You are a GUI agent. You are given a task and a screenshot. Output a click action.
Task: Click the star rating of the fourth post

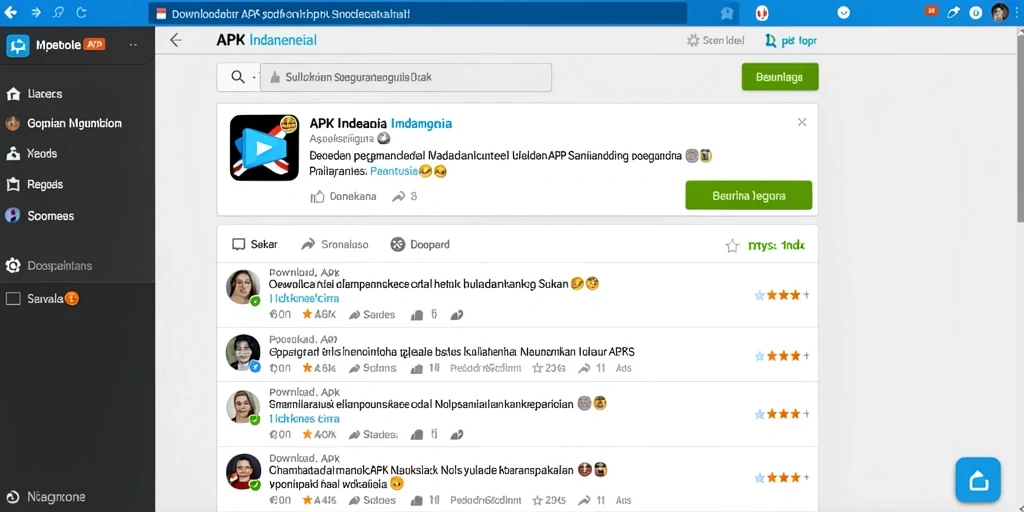(782, 477)
